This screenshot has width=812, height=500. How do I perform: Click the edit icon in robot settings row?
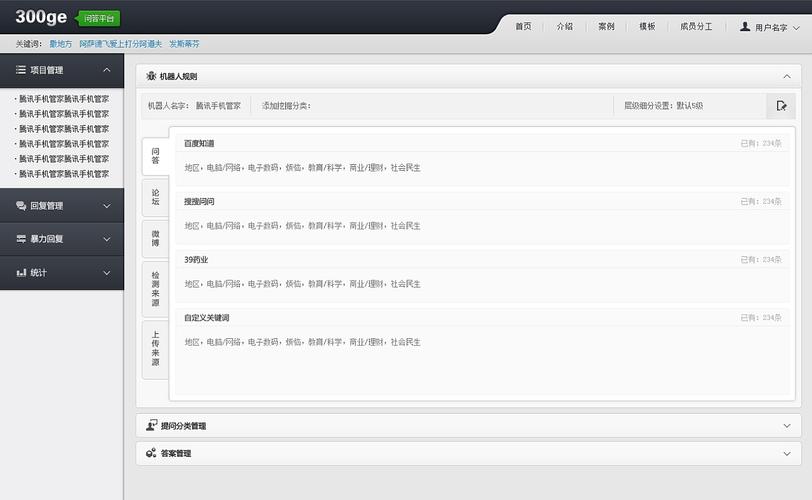pyautogui.click(x=781, y=106)
